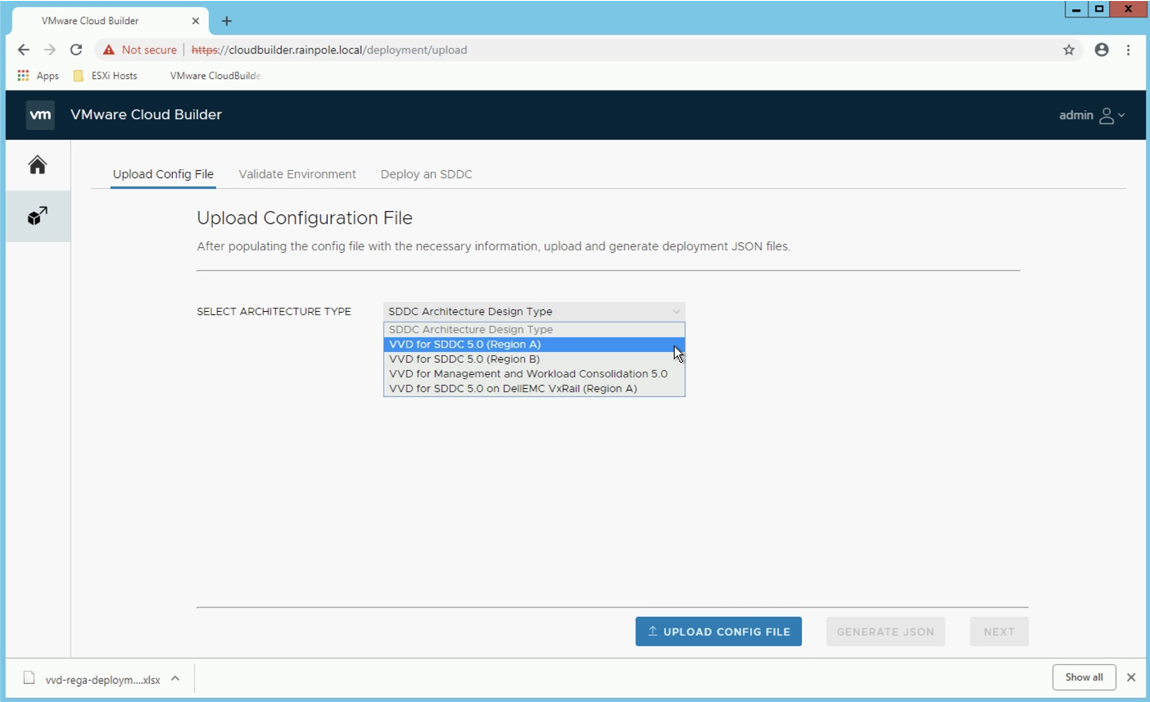The height and width of the screenshot is (702, 1150).
Task: Click the Upload Config File button
Action: [718, 632]
